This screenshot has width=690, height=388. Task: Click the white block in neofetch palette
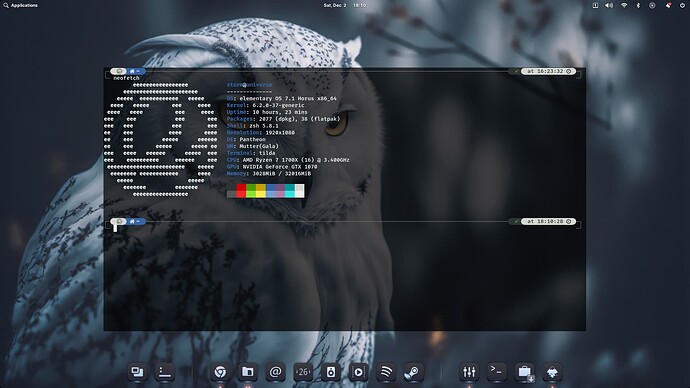pos(299,190)
